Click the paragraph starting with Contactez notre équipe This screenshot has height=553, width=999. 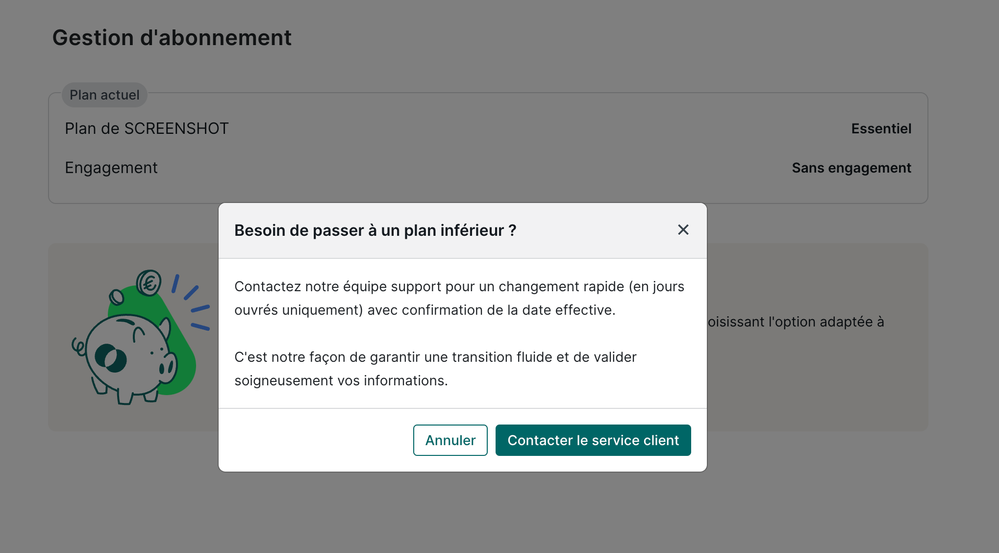[x=459, y=298]
